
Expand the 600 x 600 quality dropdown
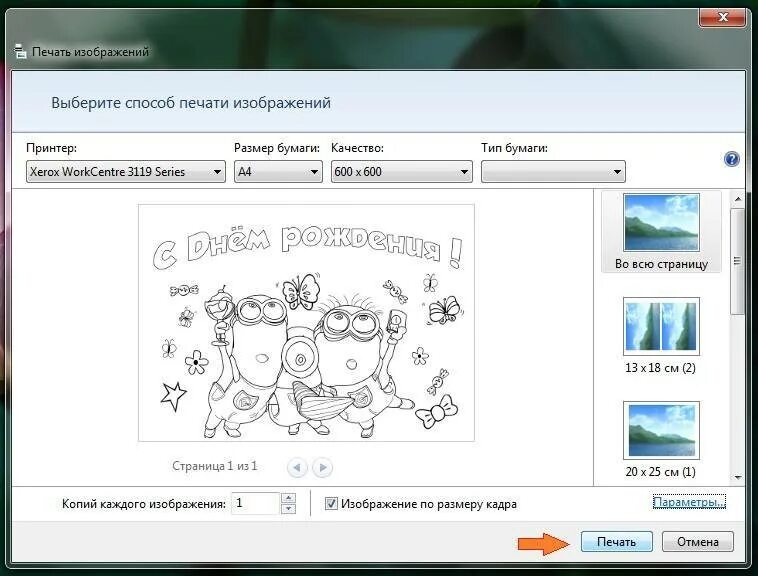coord(401,172)
